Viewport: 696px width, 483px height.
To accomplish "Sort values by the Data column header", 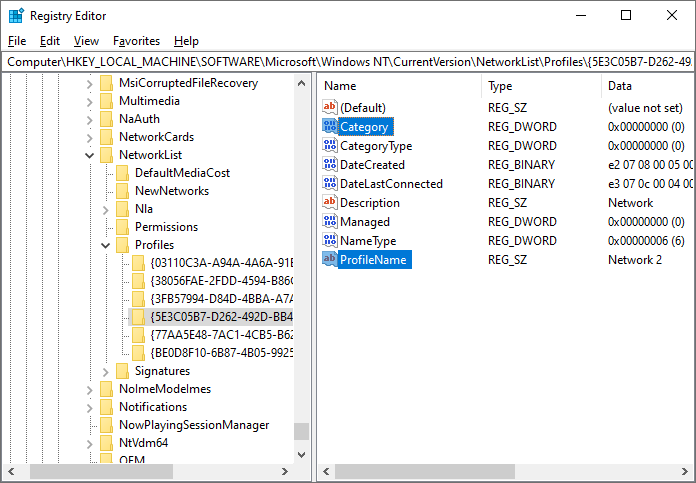I will (x=649, y=86).
